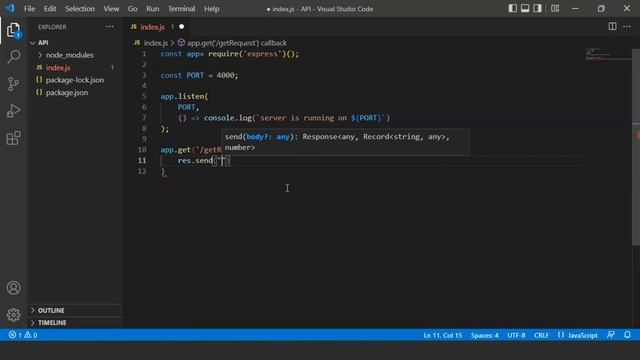The width and height of the screenshot is (640, 360).
Task: Open the Accounts menu icon
Action: click(x=13, y=288)
